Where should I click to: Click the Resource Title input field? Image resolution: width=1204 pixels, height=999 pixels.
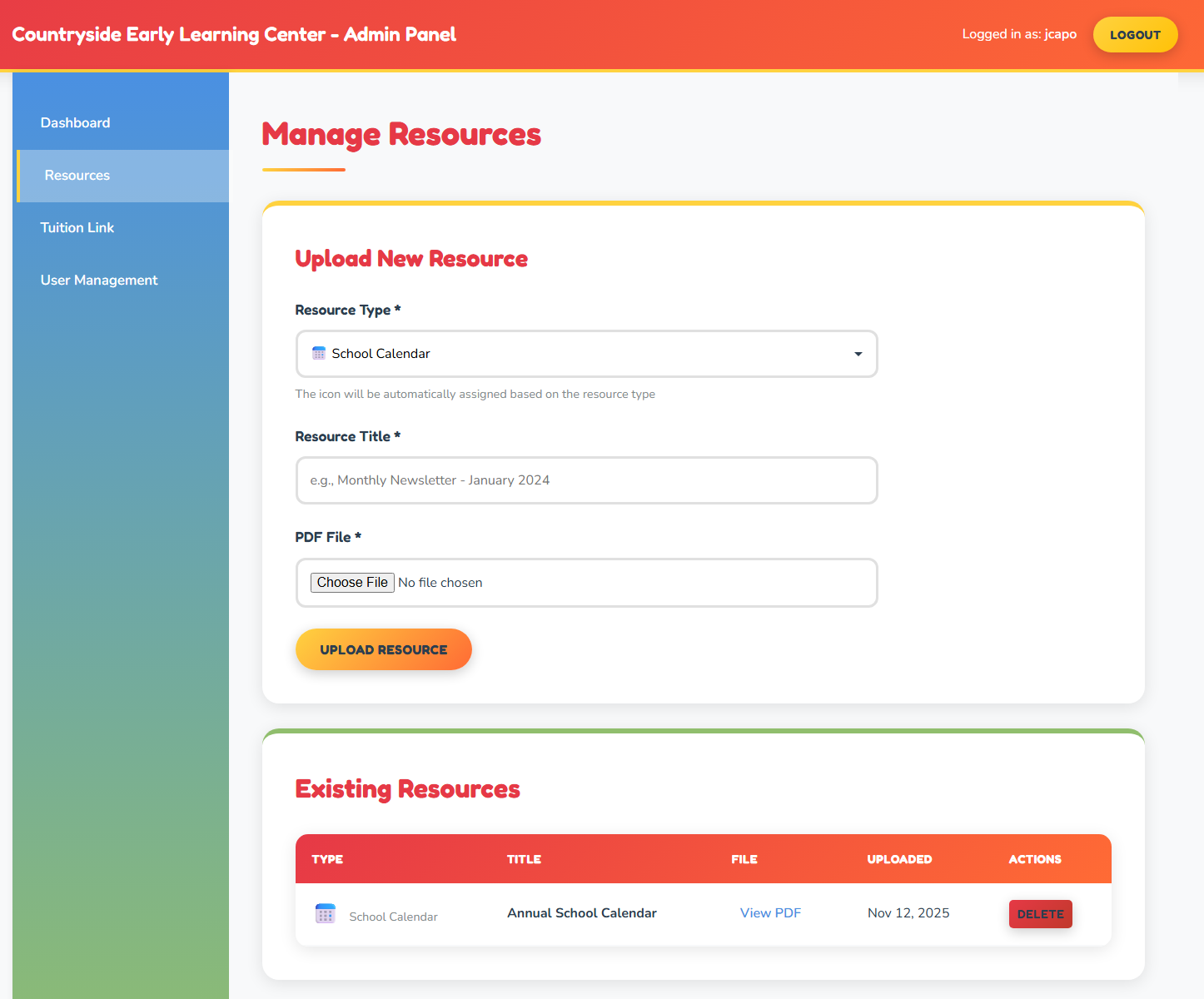coord(586,480)
